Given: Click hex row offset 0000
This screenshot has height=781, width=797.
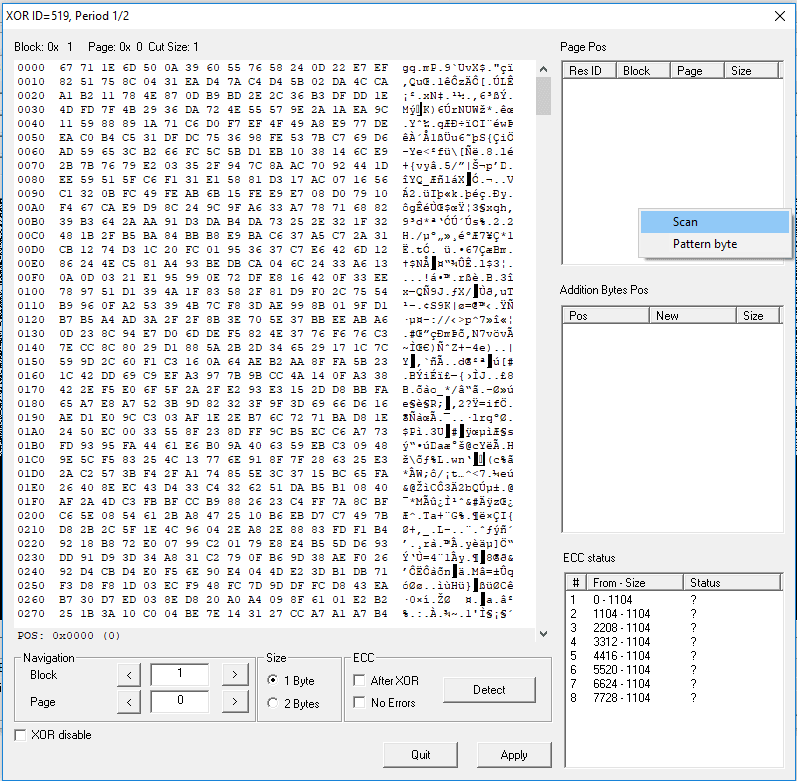Looking at the screenshot, I should click(31, 68).
